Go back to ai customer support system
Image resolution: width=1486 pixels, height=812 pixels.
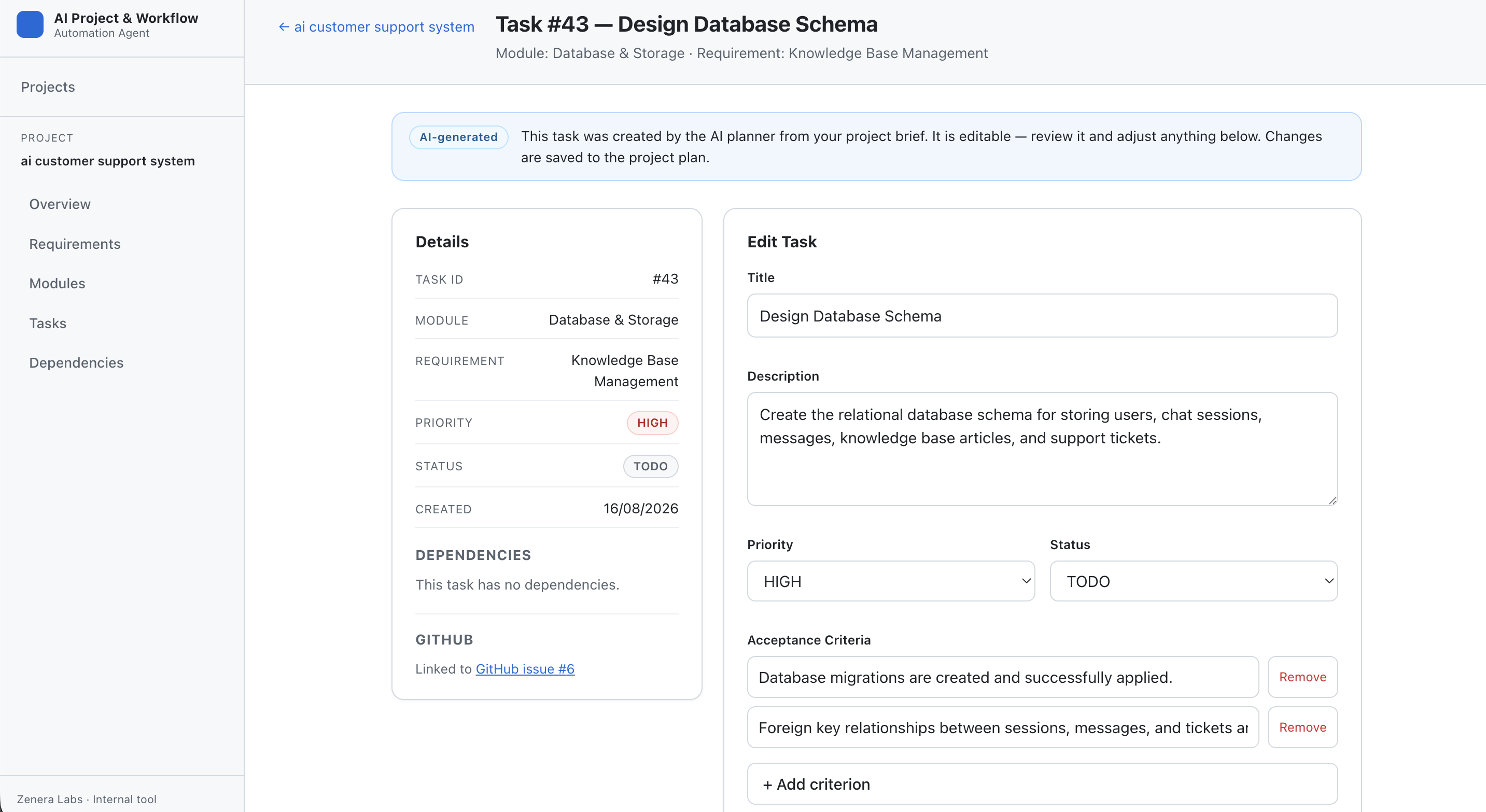(376, 26)
